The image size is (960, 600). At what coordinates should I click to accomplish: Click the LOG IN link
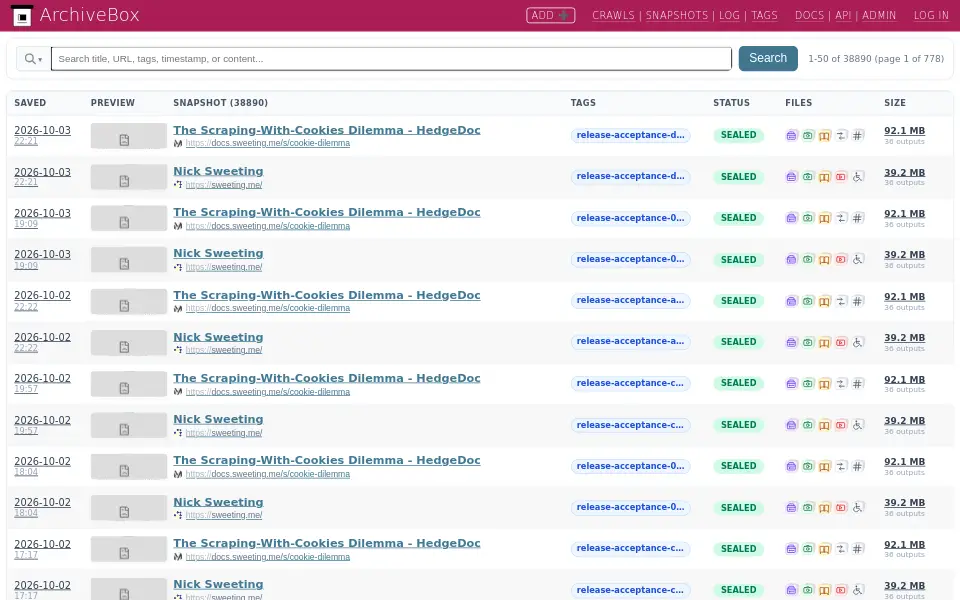pyautogui.click(x=931, y=15)
